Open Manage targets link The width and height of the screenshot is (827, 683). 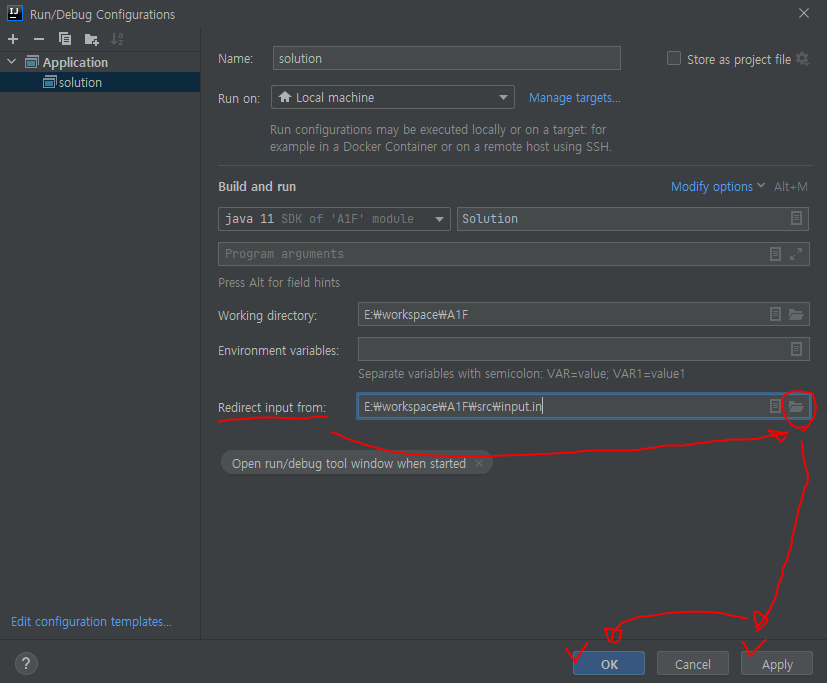574,98
